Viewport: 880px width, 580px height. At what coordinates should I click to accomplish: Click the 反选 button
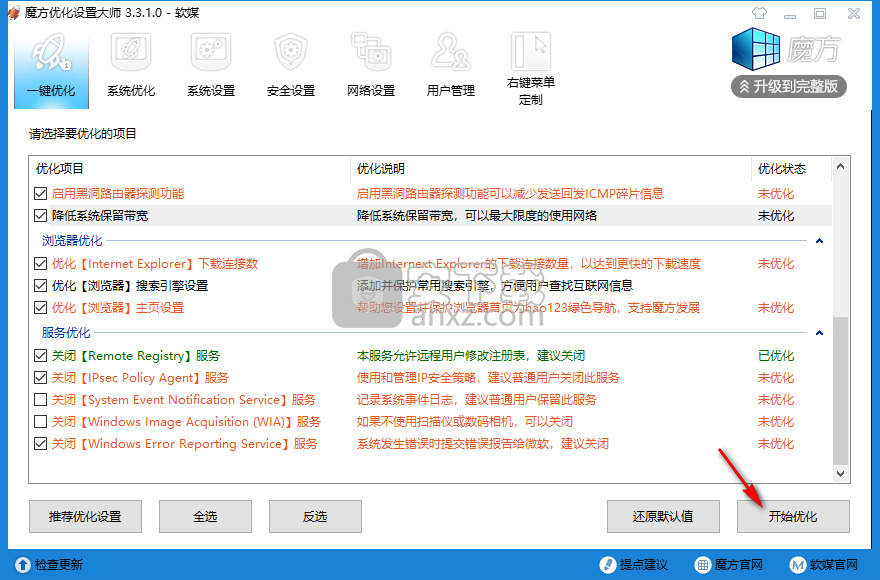point(315,517)
